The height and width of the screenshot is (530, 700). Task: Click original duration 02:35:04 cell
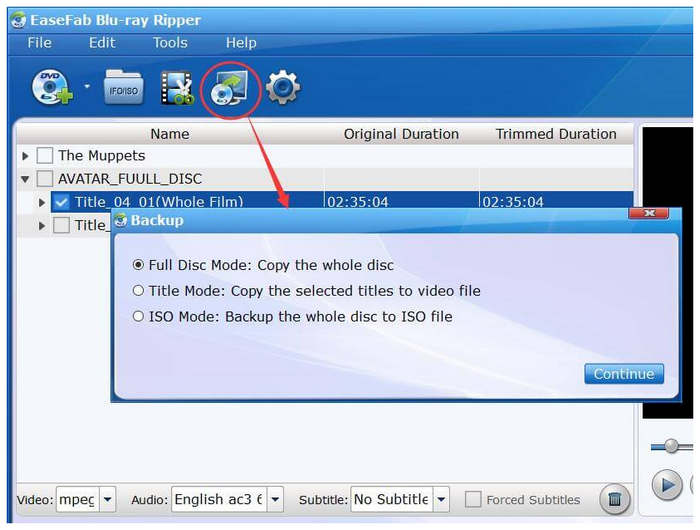pyautogui.click(x=358, y=202)
